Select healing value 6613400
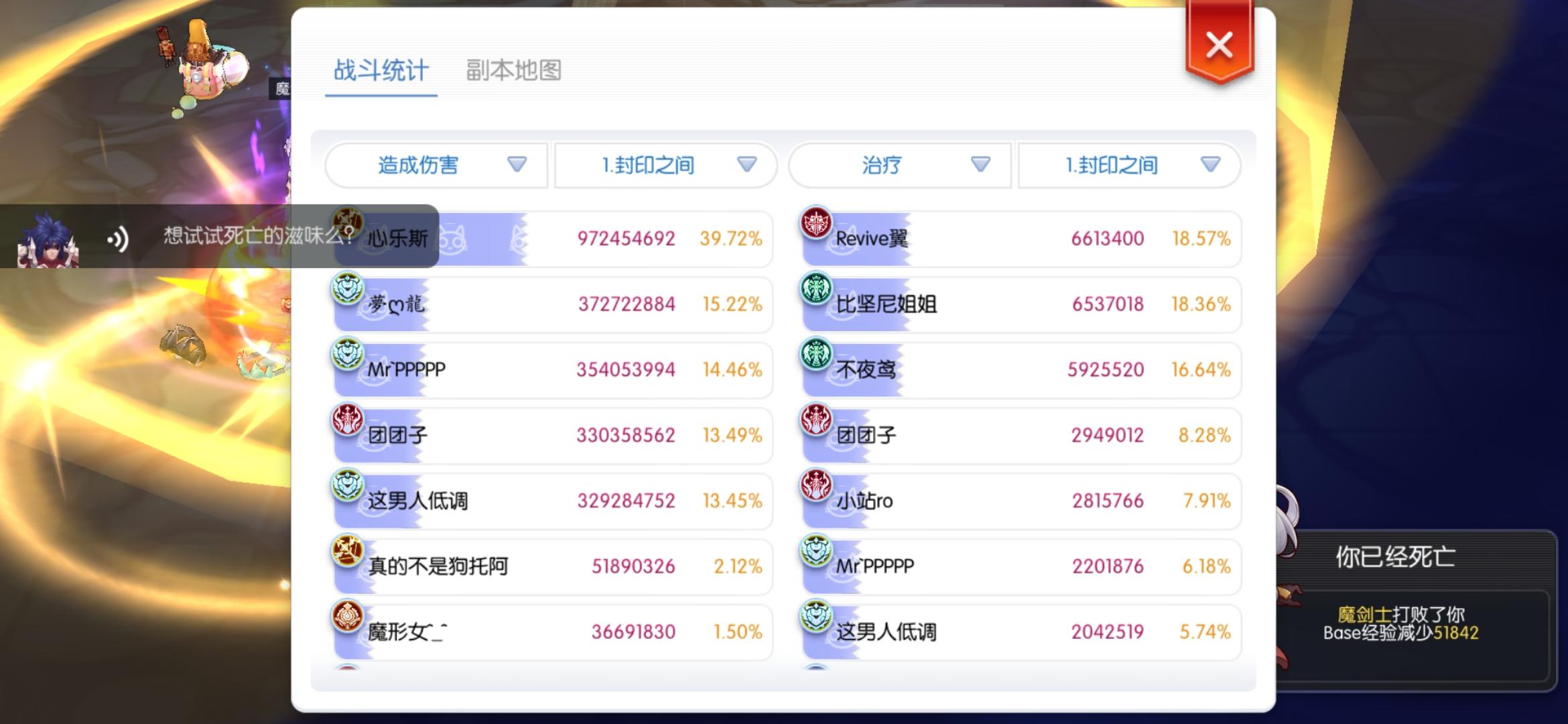The image size is (1568, 724). (1108, 239)
